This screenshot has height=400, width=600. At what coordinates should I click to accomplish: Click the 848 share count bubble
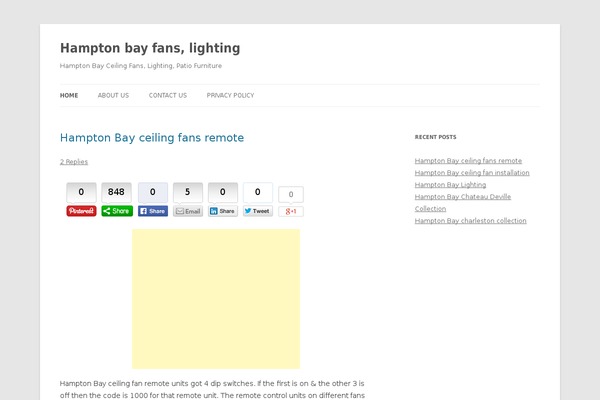point(116,192)
